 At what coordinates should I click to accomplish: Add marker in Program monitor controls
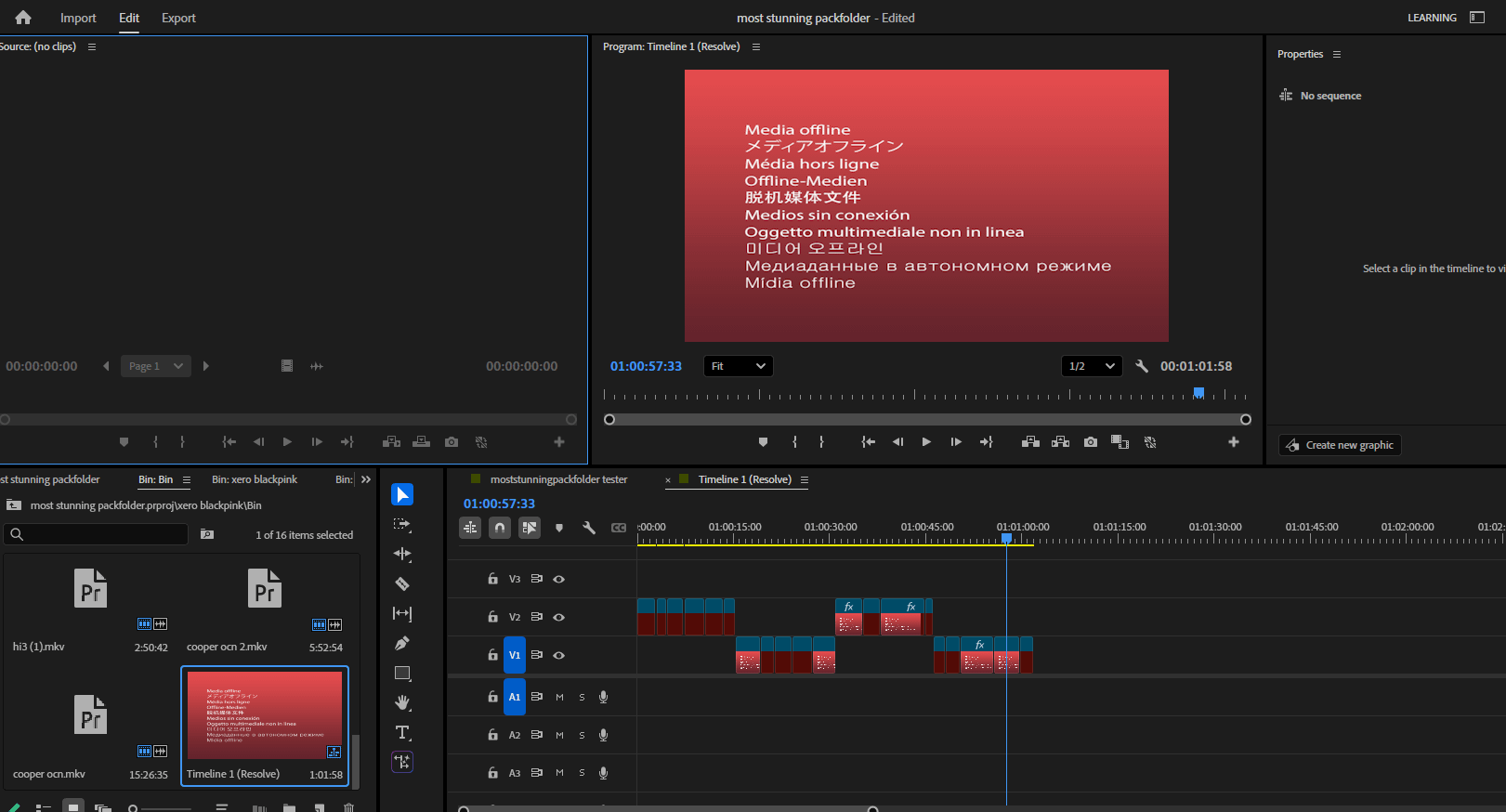pyautogui.click(x=763, y=442)
